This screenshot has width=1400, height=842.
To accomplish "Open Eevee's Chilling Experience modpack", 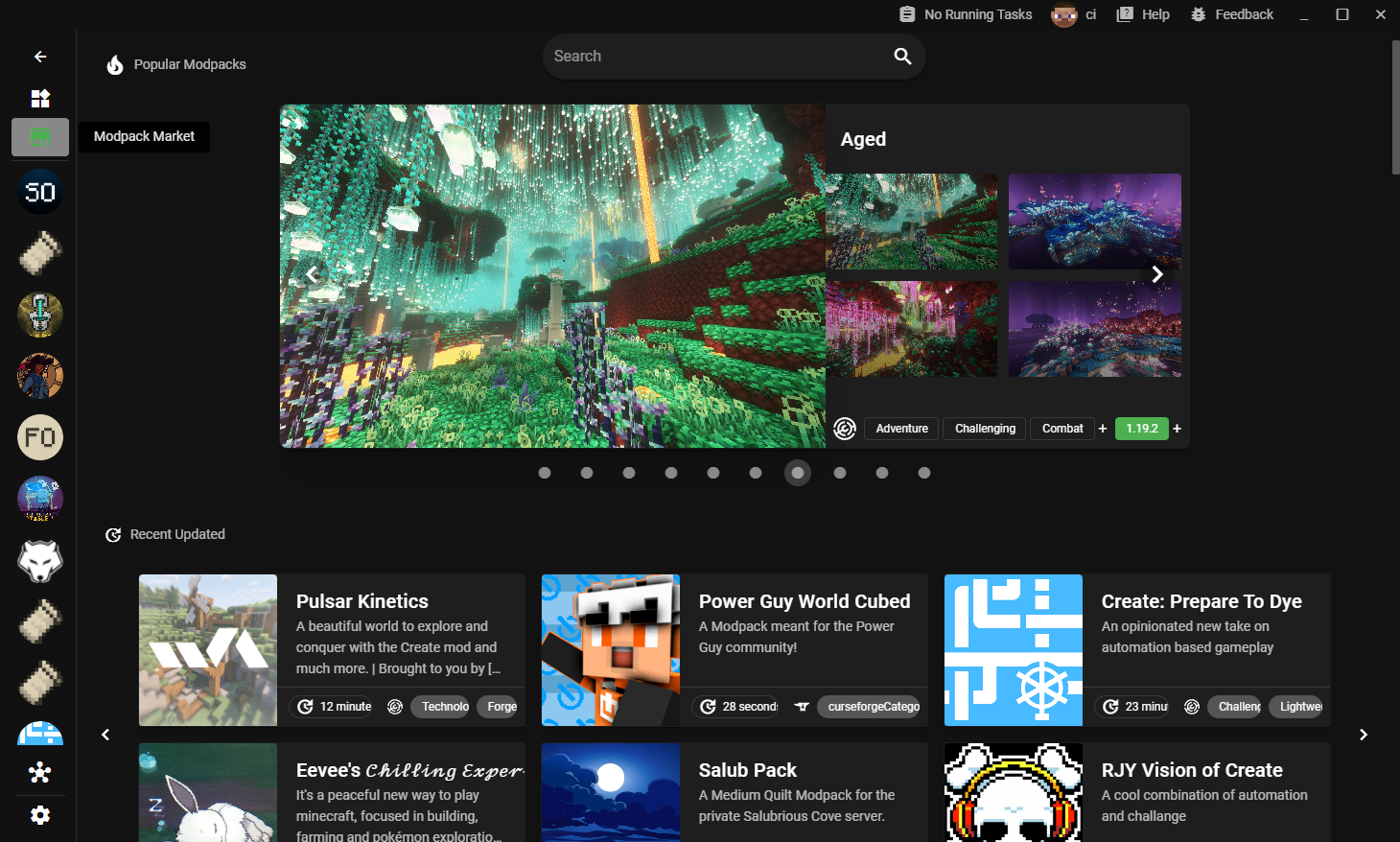I will [x=332, y=792].
